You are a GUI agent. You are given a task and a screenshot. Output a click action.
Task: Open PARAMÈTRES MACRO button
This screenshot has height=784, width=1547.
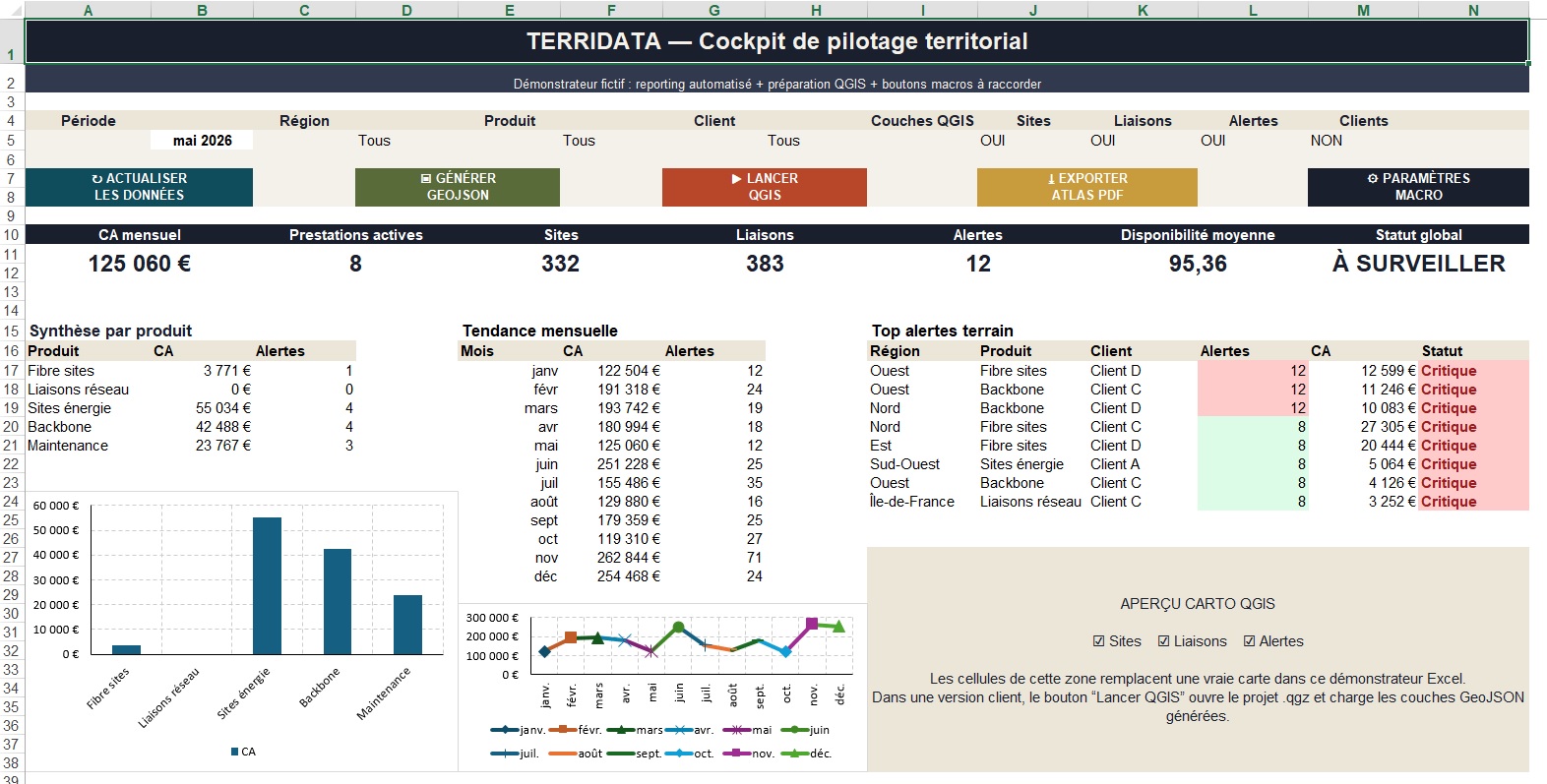point(1418,187)
